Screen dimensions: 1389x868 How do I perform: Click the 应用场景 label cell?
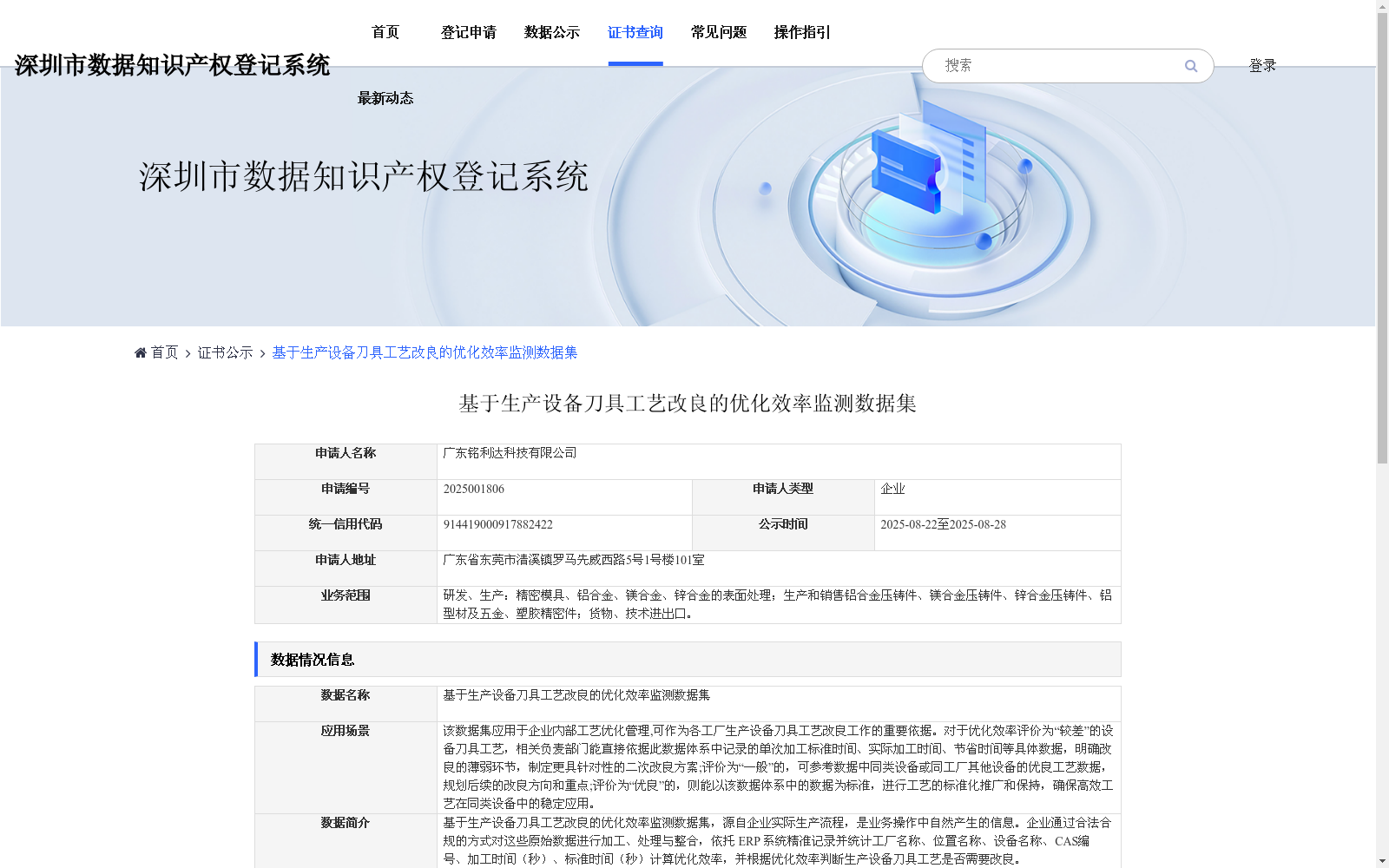[x=346, y=768]
